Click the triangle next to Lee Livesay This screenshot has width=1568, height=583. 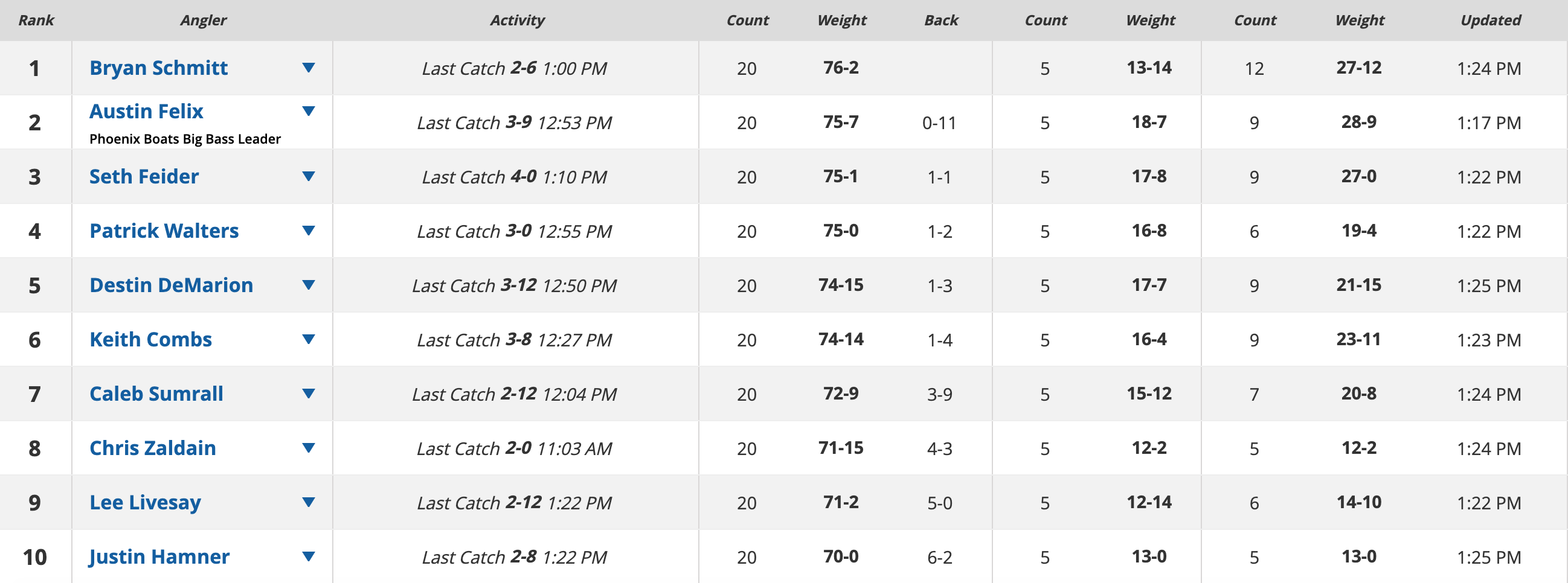[x=309, y=502]
